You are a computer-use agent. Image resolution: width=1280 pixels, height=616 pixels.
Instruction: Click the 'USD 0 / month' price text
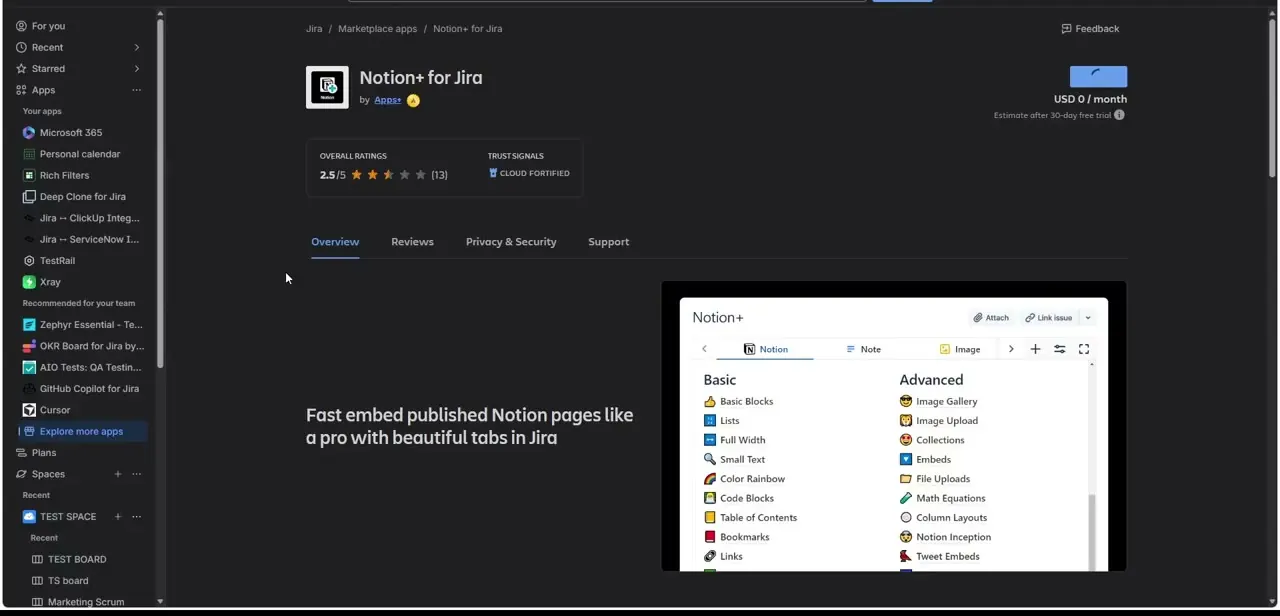click(x=1090, y=99)
